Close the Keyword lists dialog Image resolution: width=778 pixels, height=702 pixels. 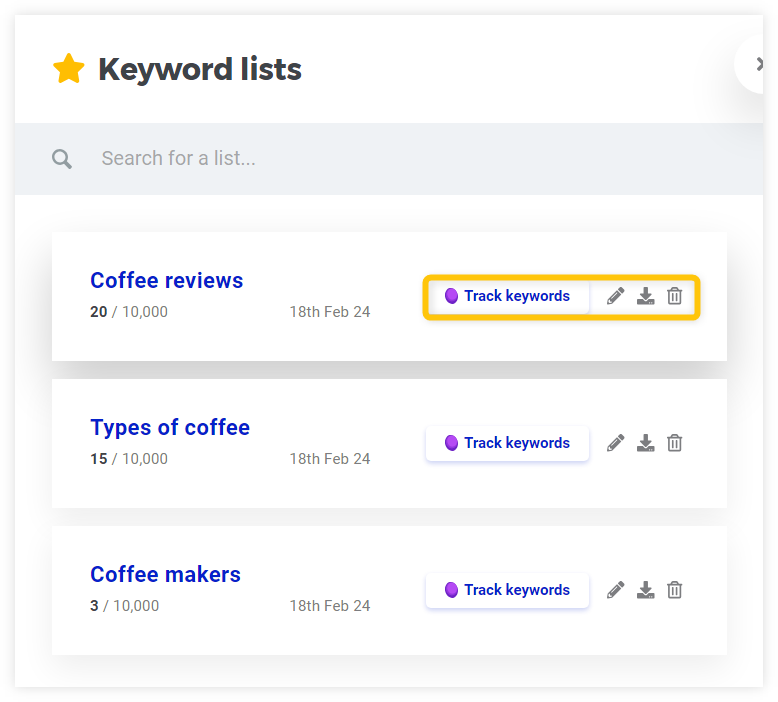coord(759,65)
